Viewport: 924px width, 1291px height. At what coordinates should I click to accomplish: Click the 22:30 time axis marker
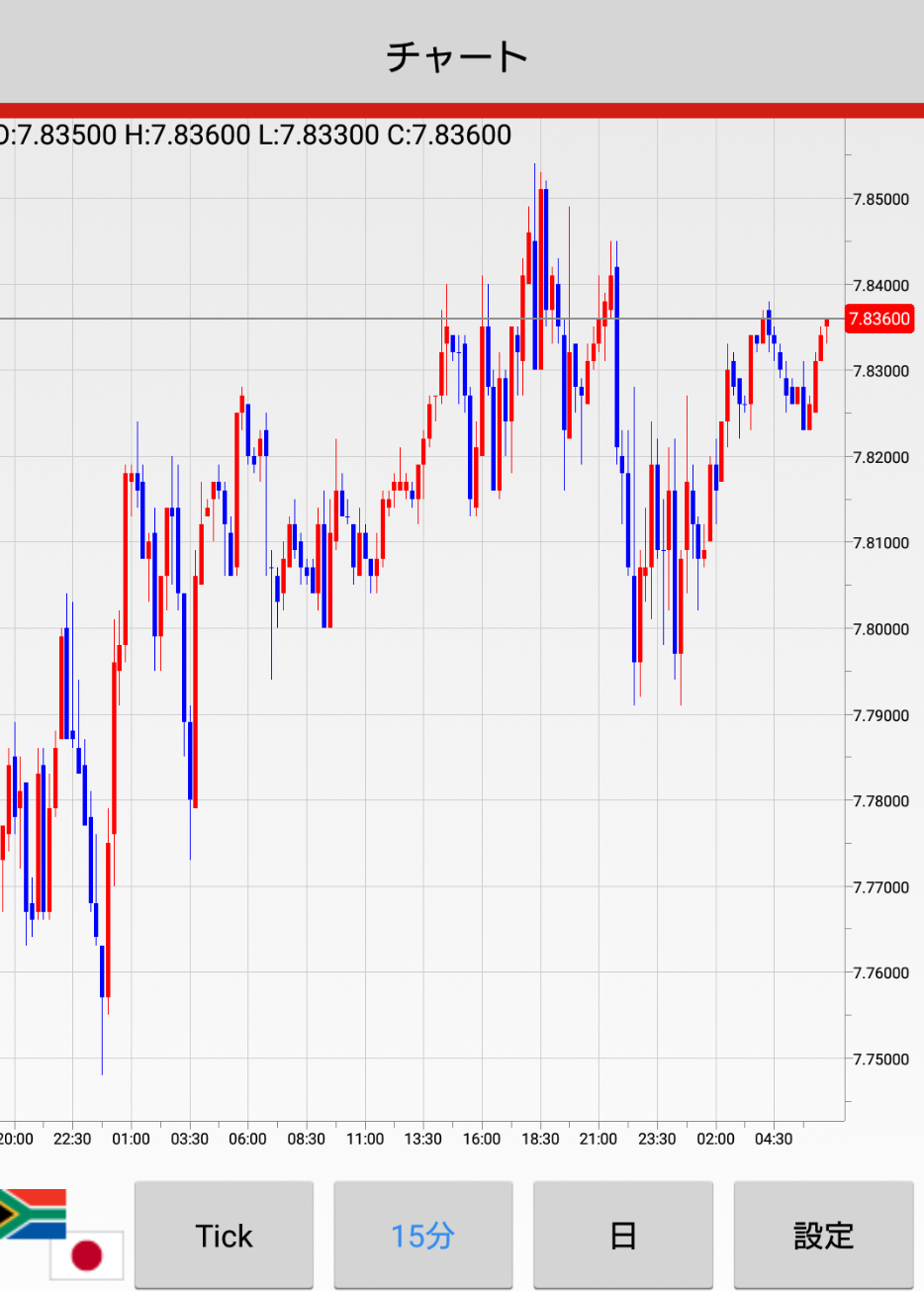72,1140
